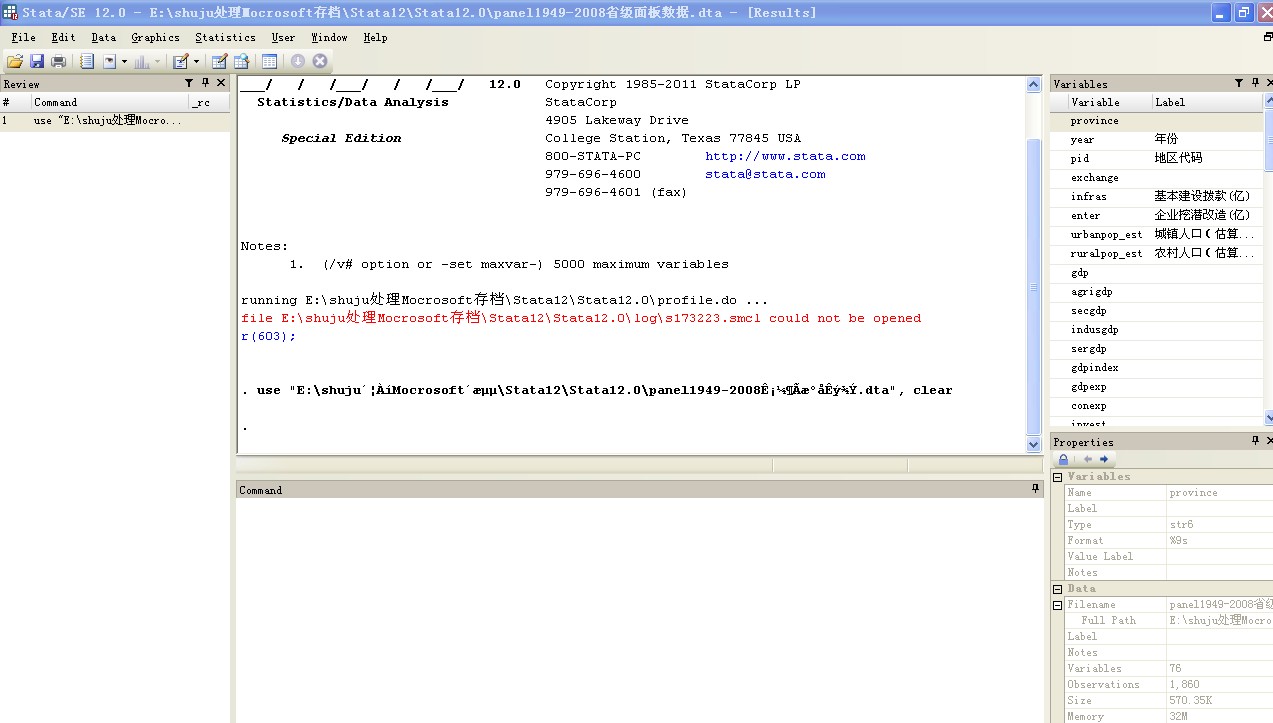This screenshot has height=723, width=1273.
Task: Click the r(603); error code link
Action: 268,336
